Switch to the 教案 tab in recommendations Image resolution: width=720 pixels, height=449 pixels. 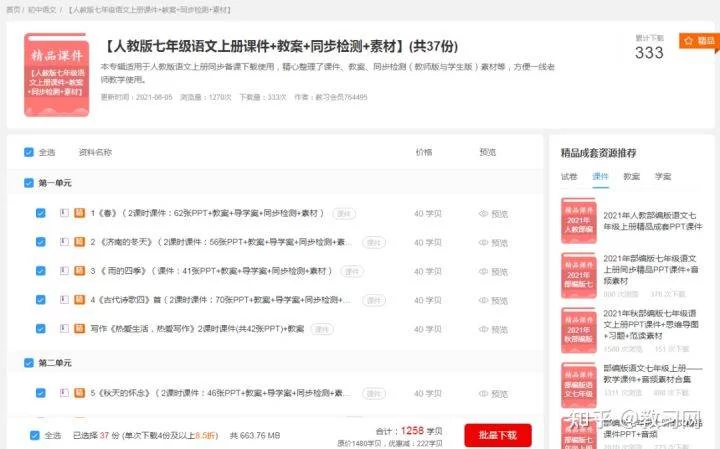tap(631, 176)
